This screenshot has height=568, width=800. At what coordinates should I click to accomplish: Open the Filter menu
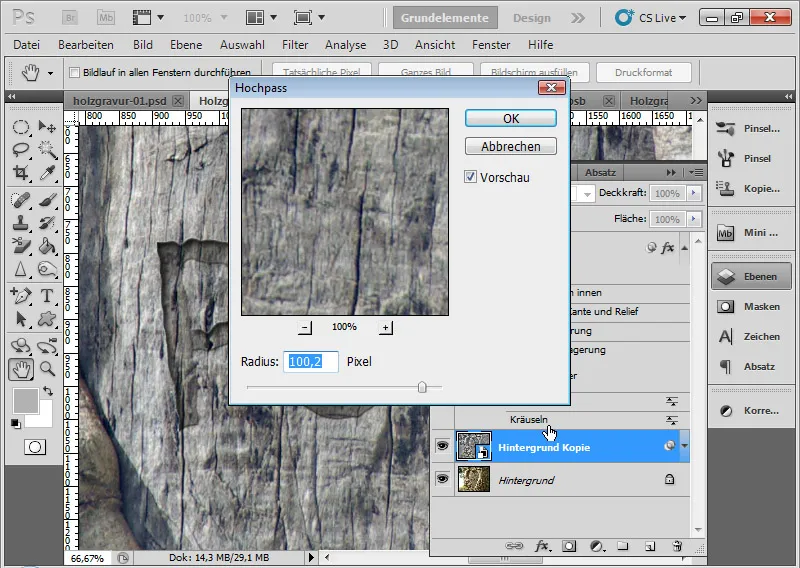[295, 45]
